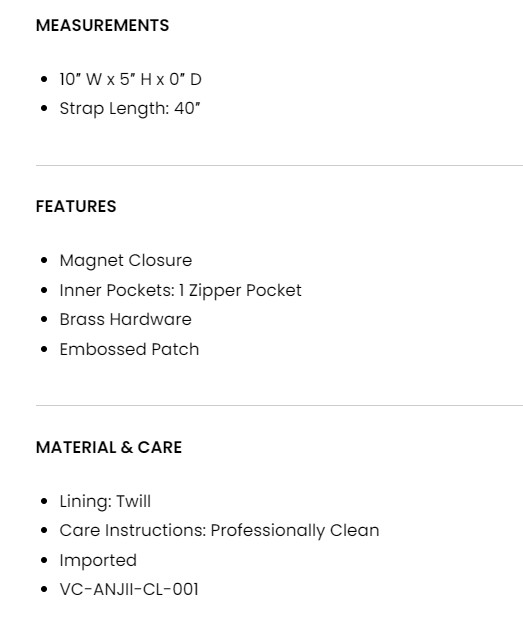This screenshot has height=627, width=523.
Task: Click the Magnet Closure list item
Action: (x=126, y=261)
